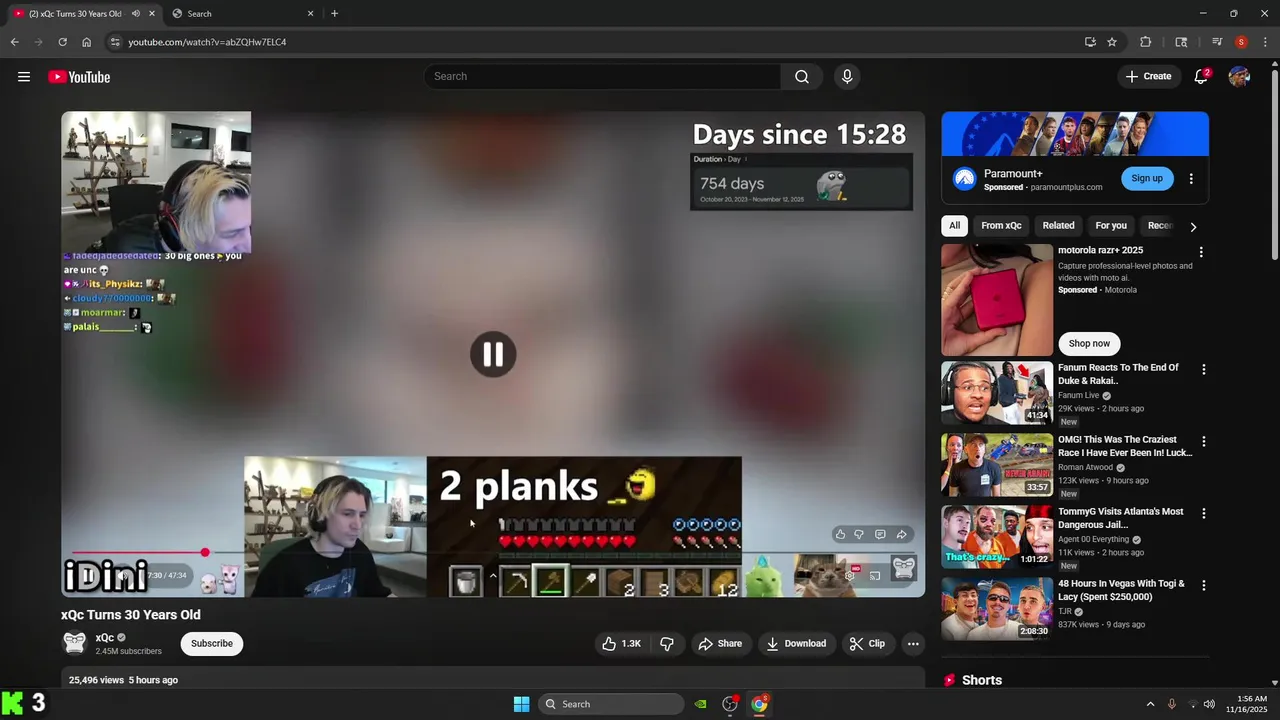Open the YouTube account avatar menu
This screenshot has width=1280, height=720.
coord(1239,77)
